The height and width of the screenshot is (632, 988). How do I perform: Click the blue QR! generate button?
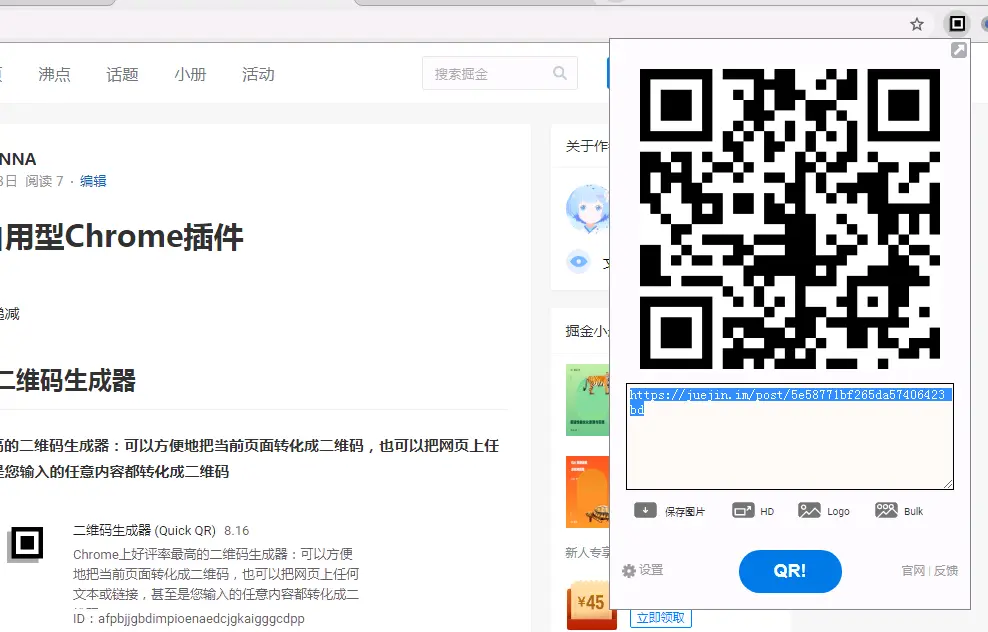(790, 572)
